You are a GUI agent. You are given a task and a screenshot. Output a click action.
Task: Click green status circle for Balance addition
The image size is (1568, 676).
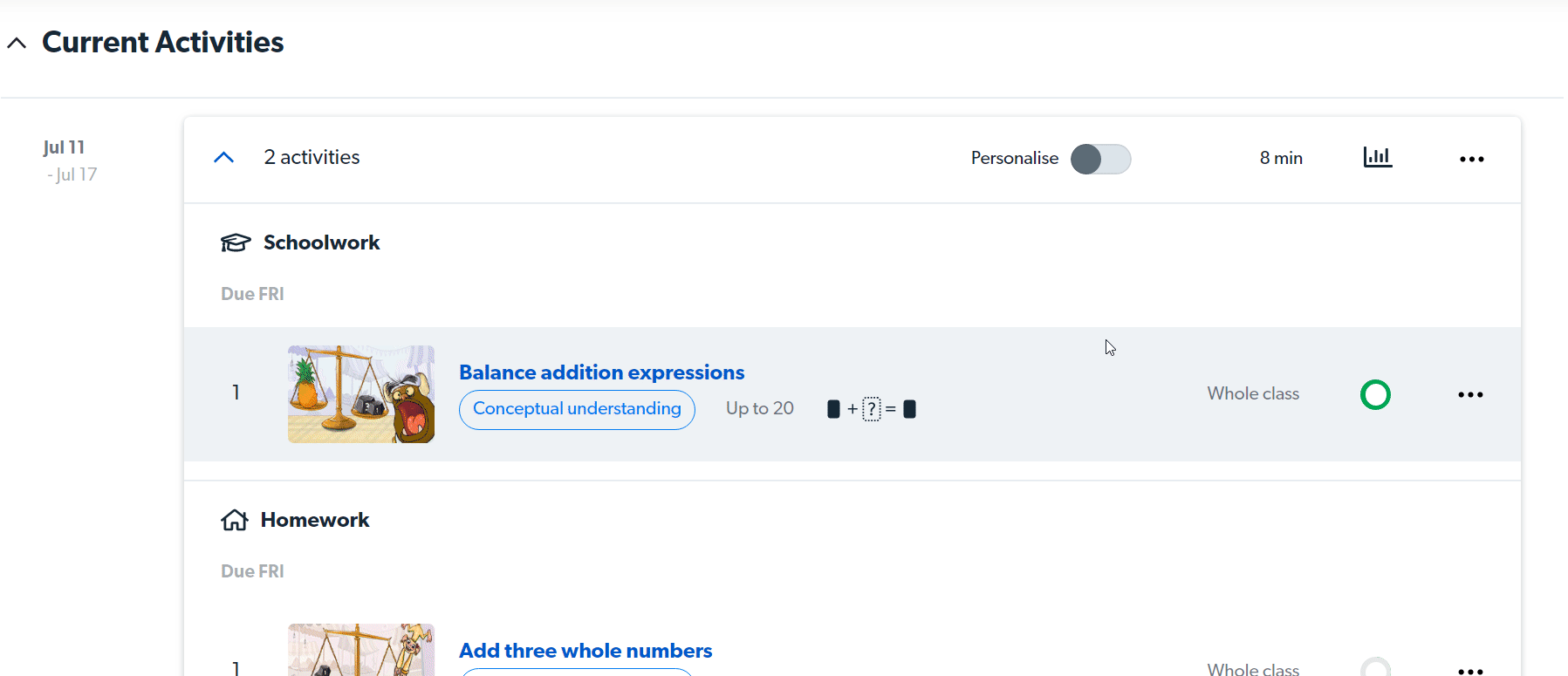[x=1375, y=395]
